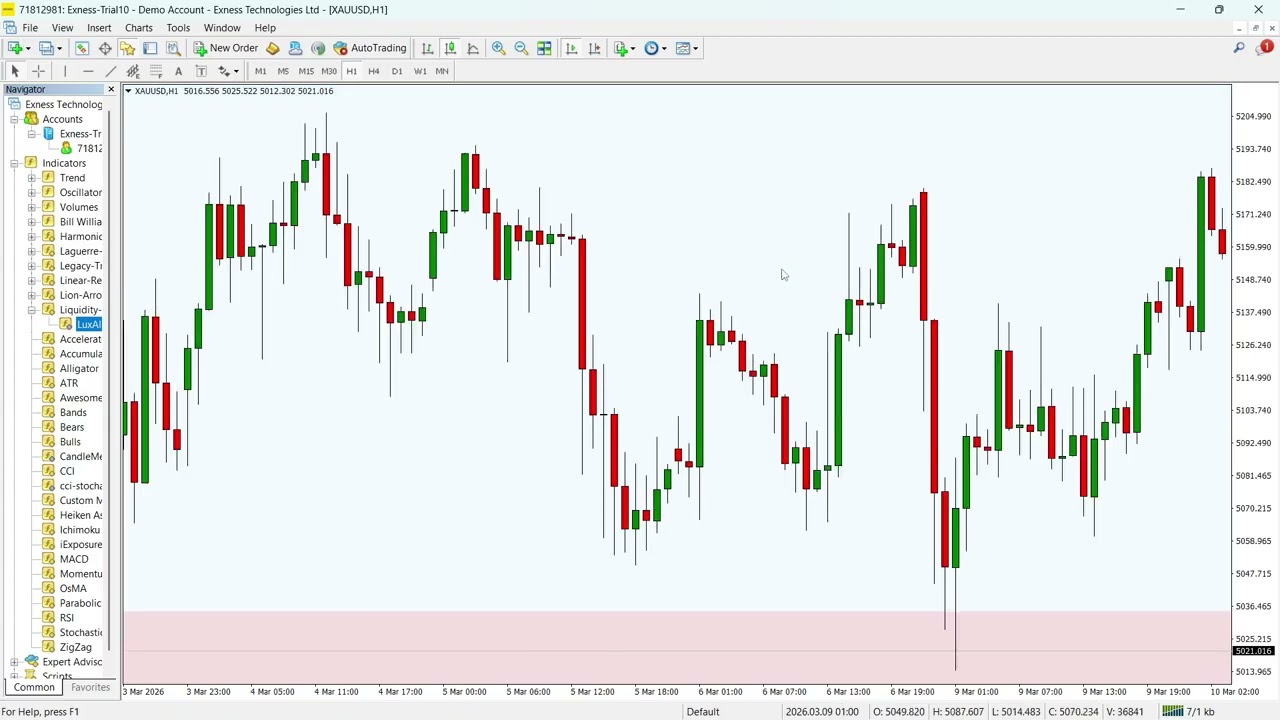1280x720 pixels.
Task: Select the MACD indicator
Action: tap(74, 559)
